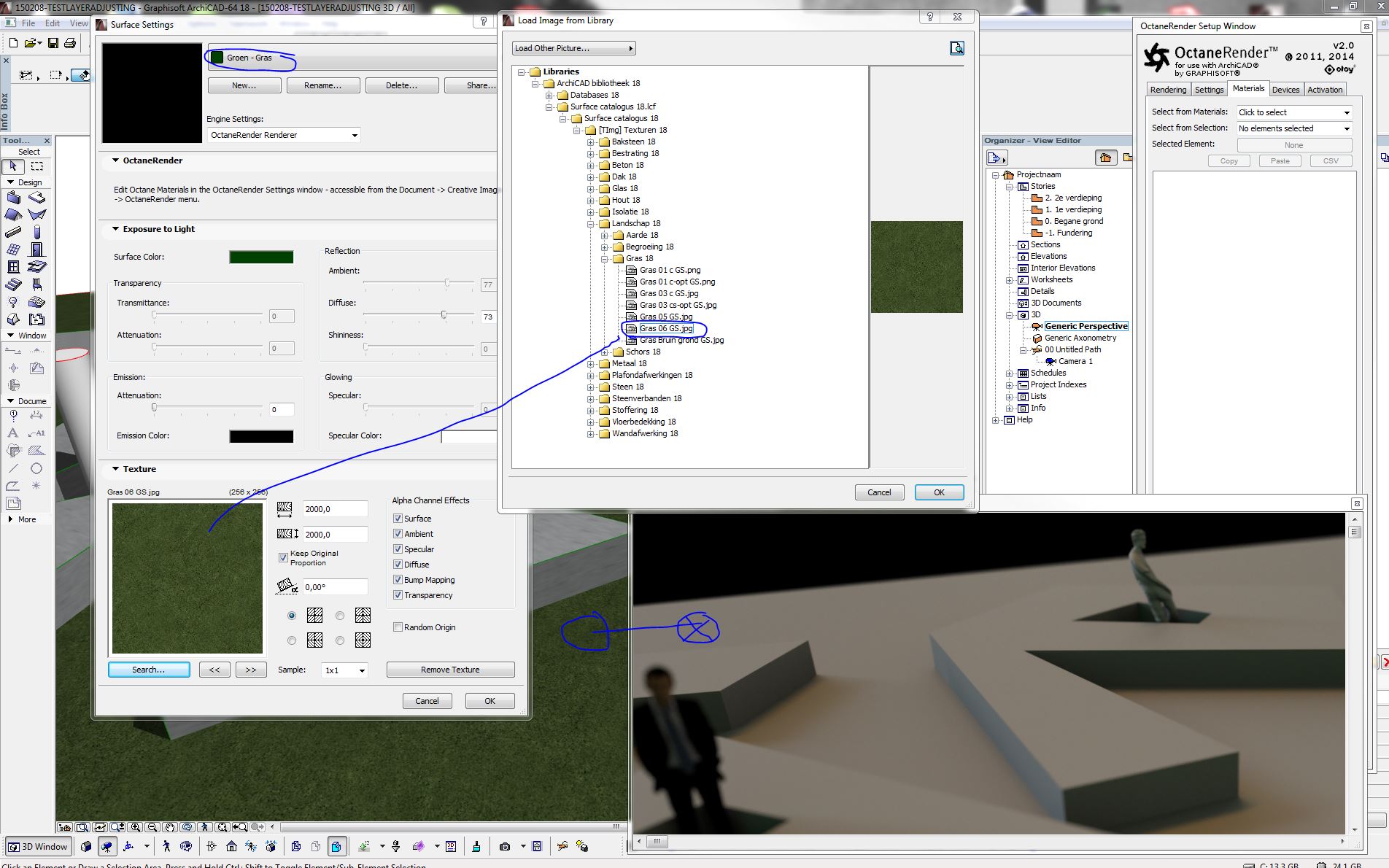The image size is (1389, 868).
Task: Open the Select from Selection dropdown
Action: tap(1294, 128)
